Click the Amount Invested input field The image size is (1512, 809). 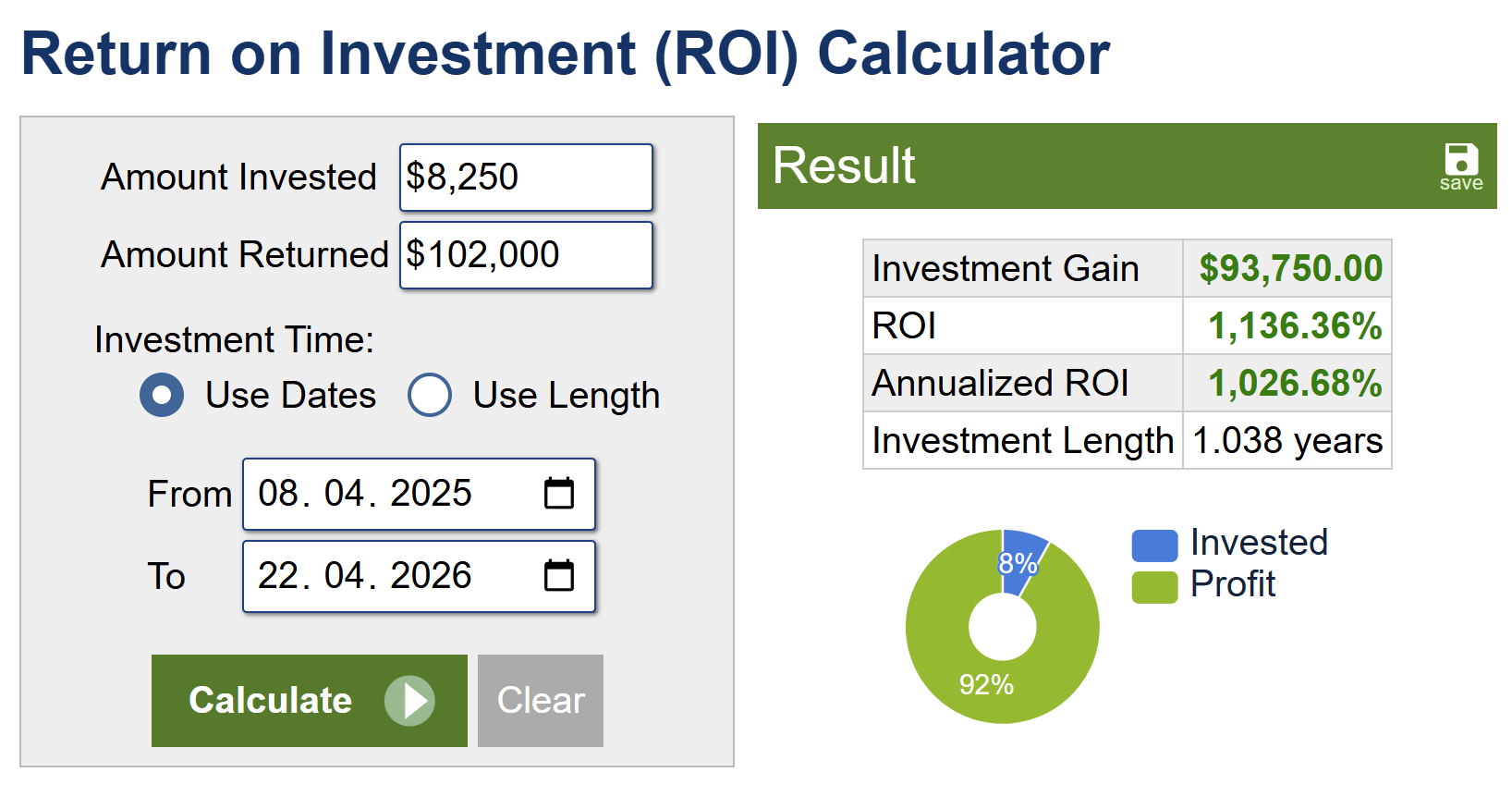pos(525,178)
